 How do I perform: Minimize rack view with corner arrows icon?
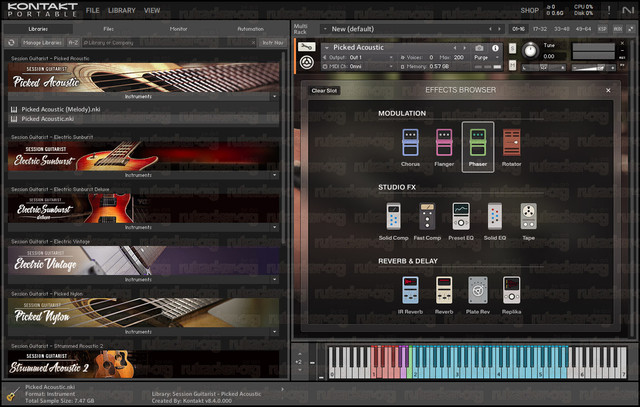point(631,29)
